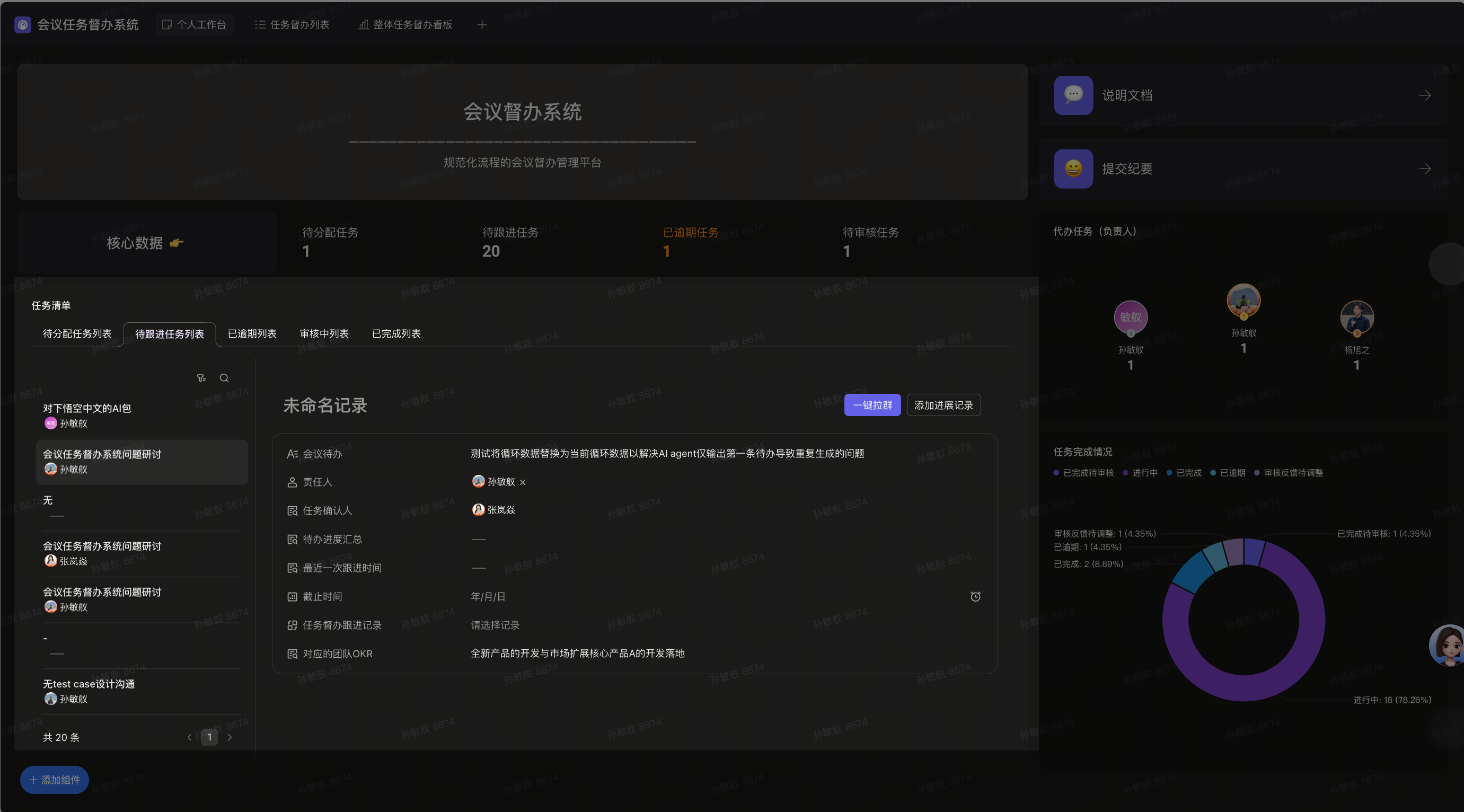This screenshot has width=1464, height=812.
Task: Click the 一键拉群 button
Action: [872, 405]
